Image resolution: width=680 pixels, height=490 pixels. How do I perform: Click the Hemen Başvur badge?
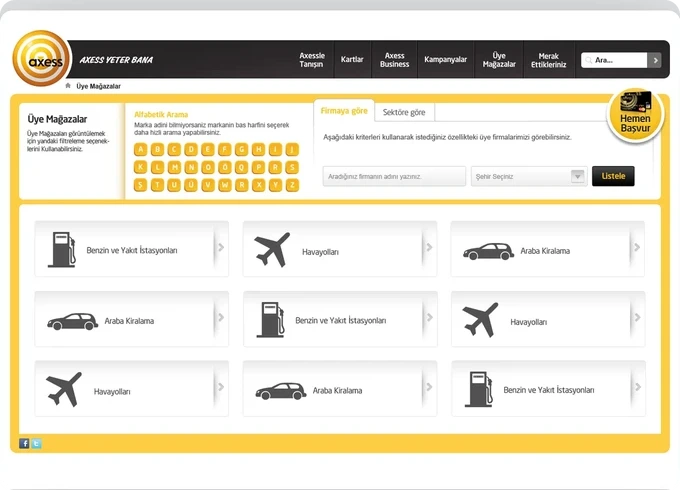click(x=635, y=116)
